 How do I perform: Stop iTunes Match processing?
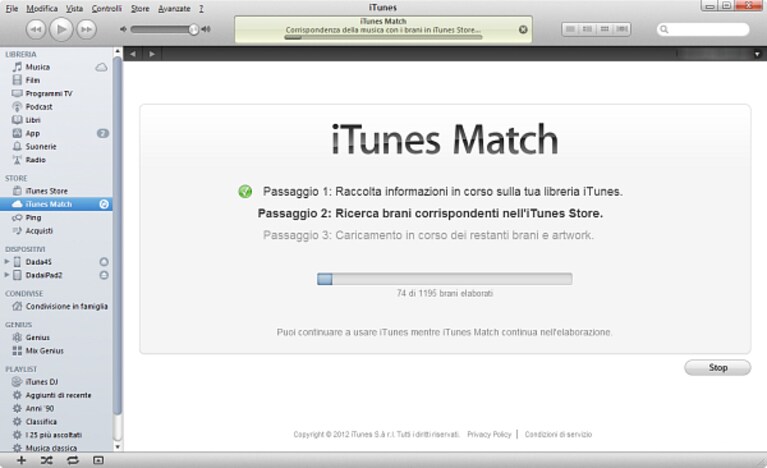click(718, 367)
